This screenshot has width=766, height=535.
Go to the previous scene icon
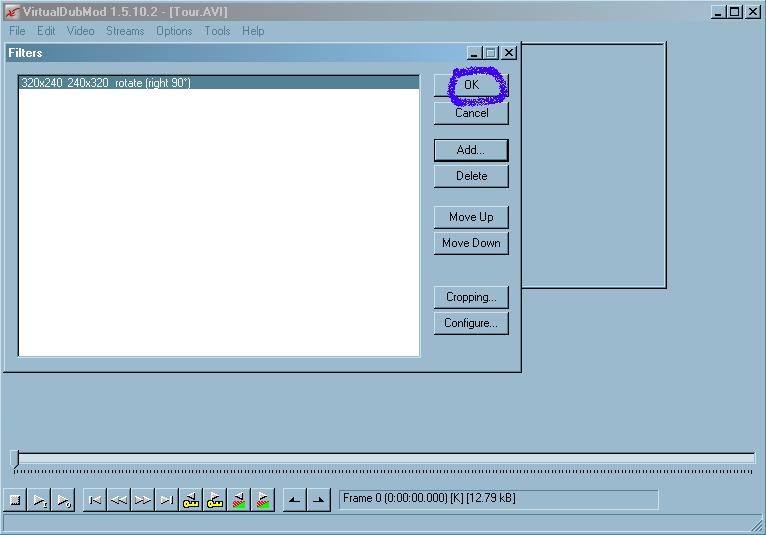click(238, 500)
